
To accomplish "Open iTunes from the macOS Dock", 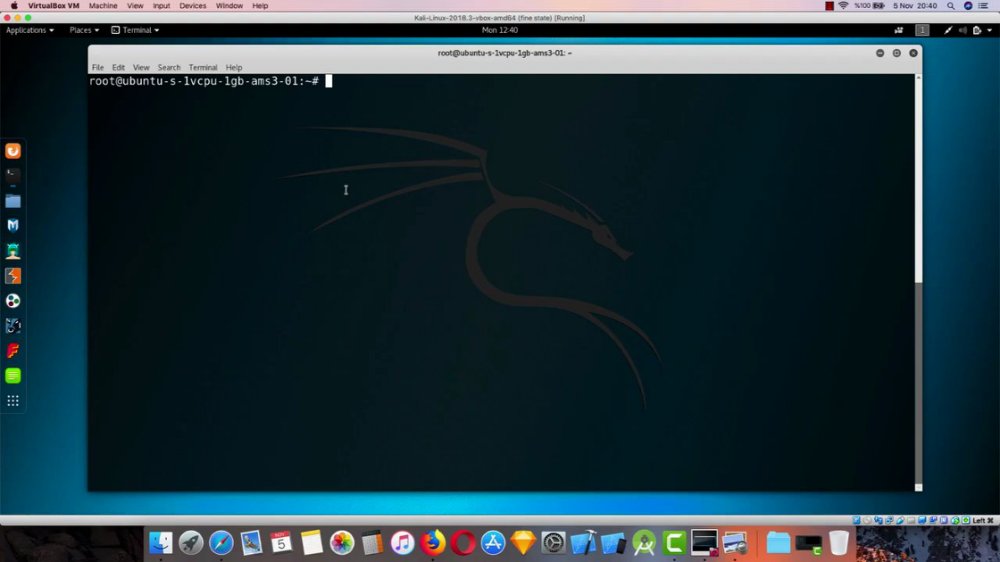I will pyautogui.click(x=402, y=543).
